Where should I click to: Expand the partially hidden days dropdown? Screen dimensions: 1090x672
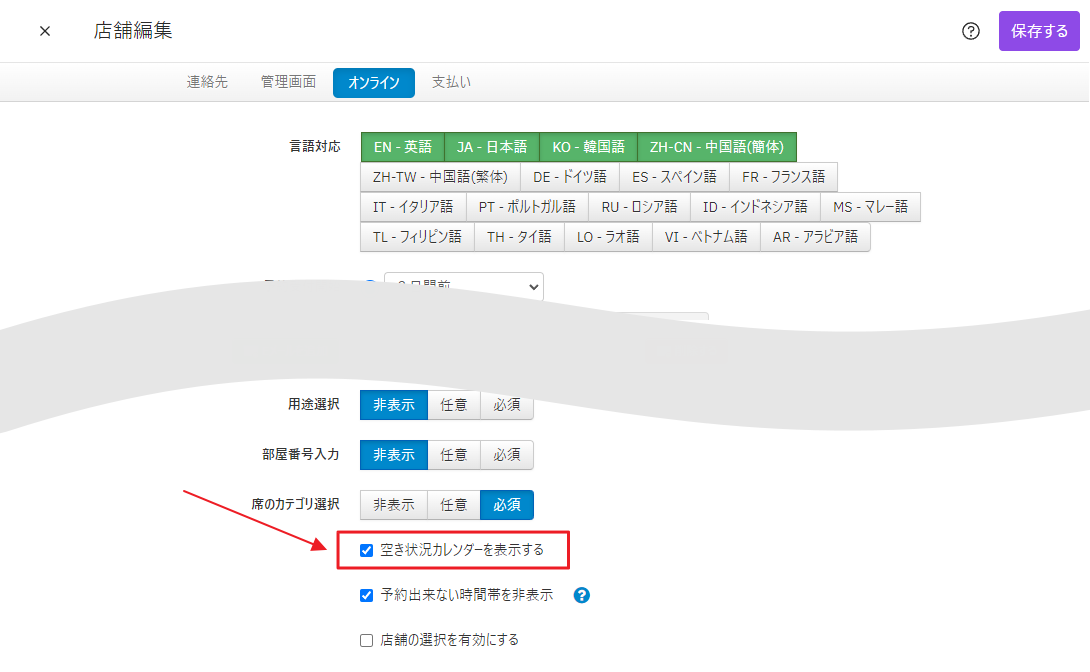tap(463, 287)
